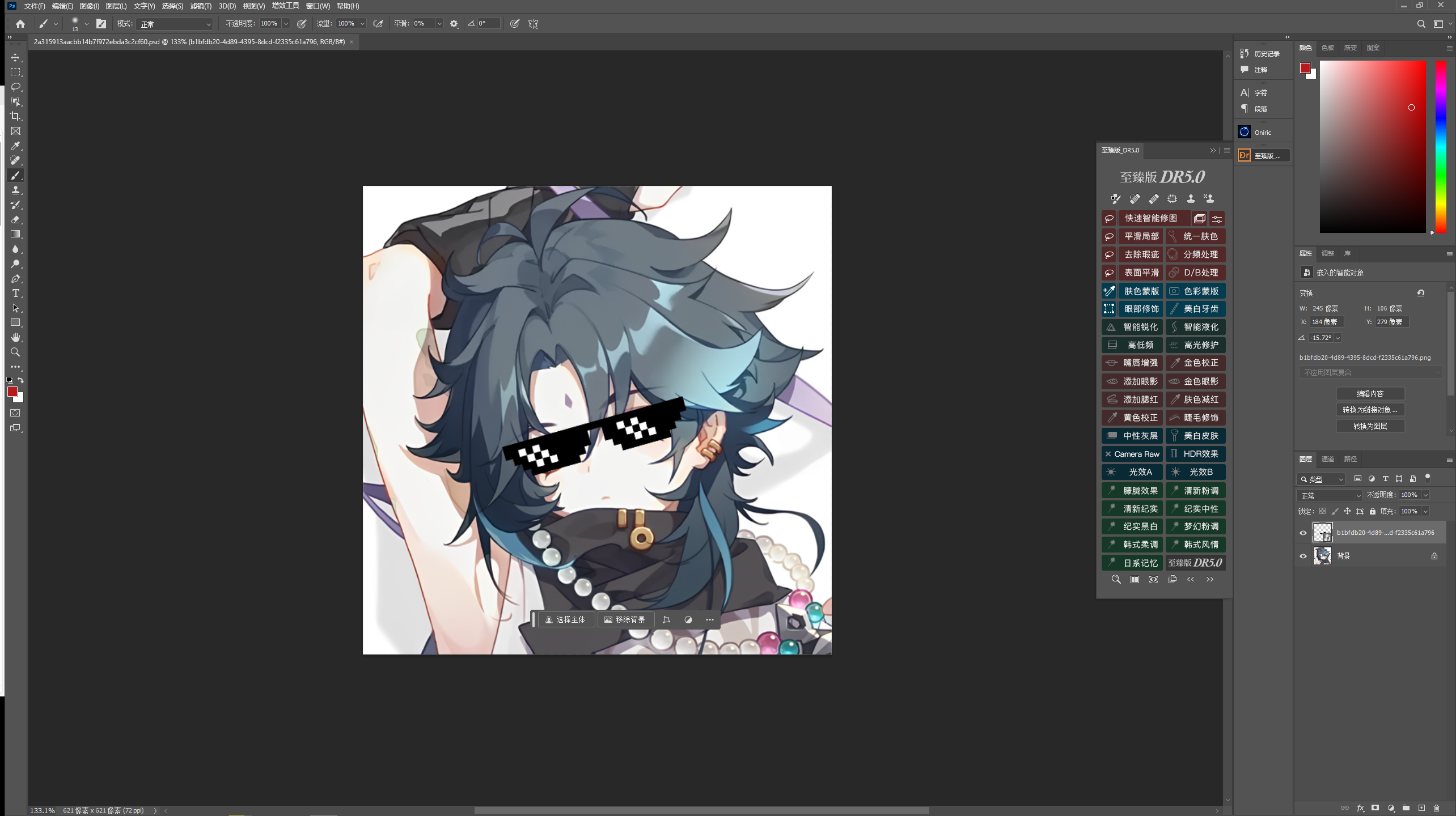The height and width of the screenshot is (816, 1456).
Task: Go to Photoshop Home screen
Action: (x=20, y=24)
